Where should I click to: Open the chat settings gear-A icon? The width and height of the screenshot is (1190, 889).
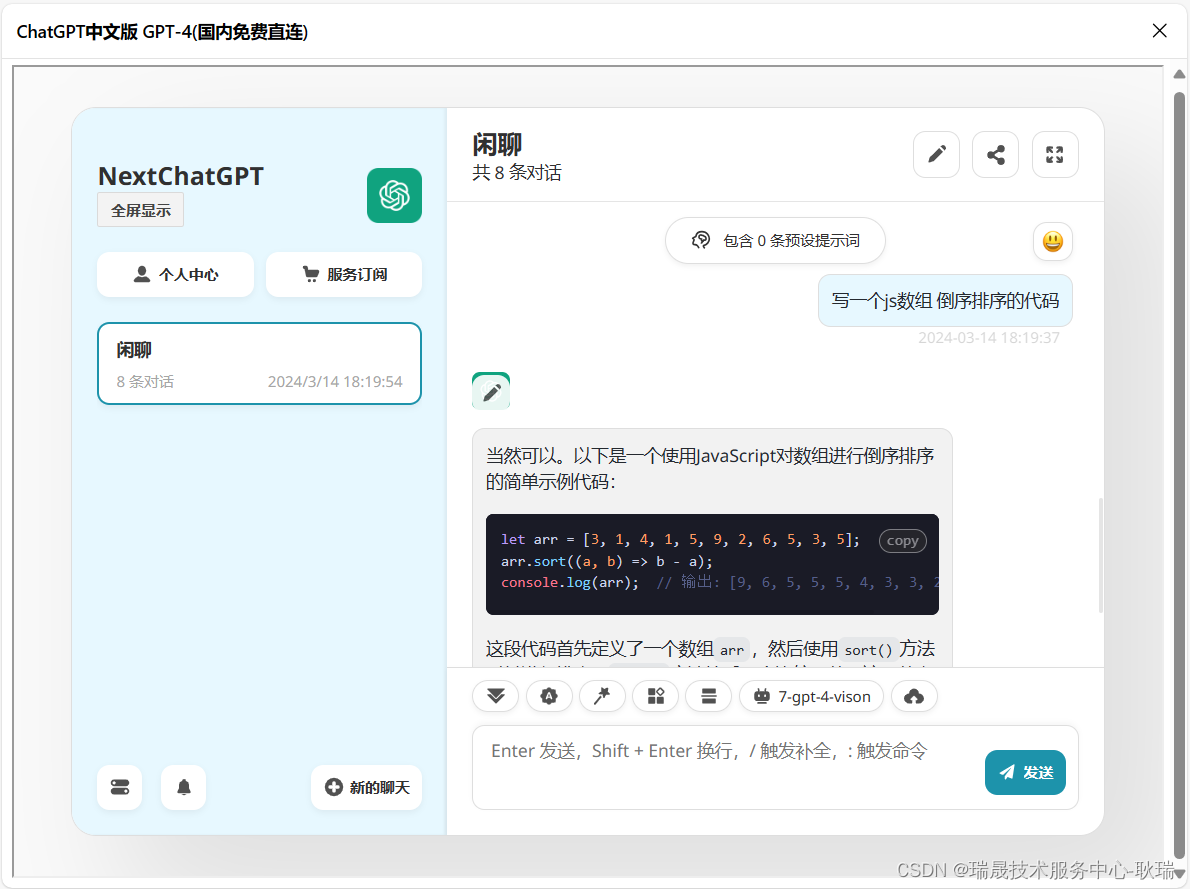(549, 696)
